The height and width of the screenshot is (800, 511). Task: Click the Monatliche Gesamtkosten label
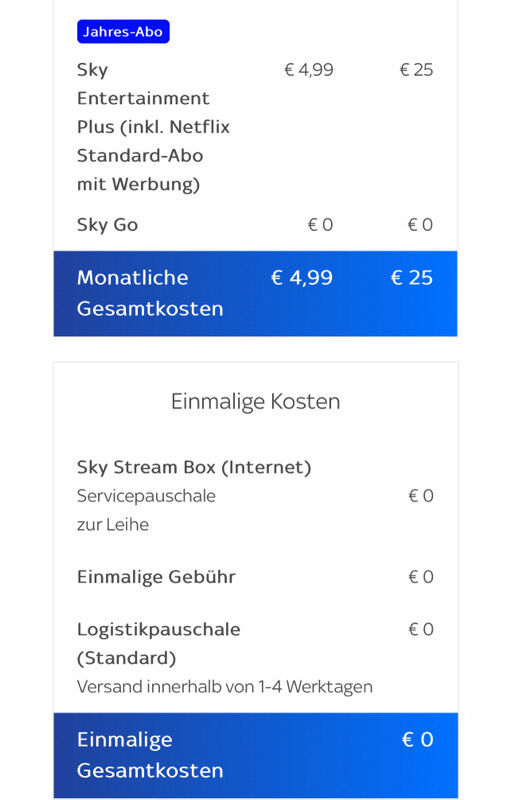coord(150,293)
